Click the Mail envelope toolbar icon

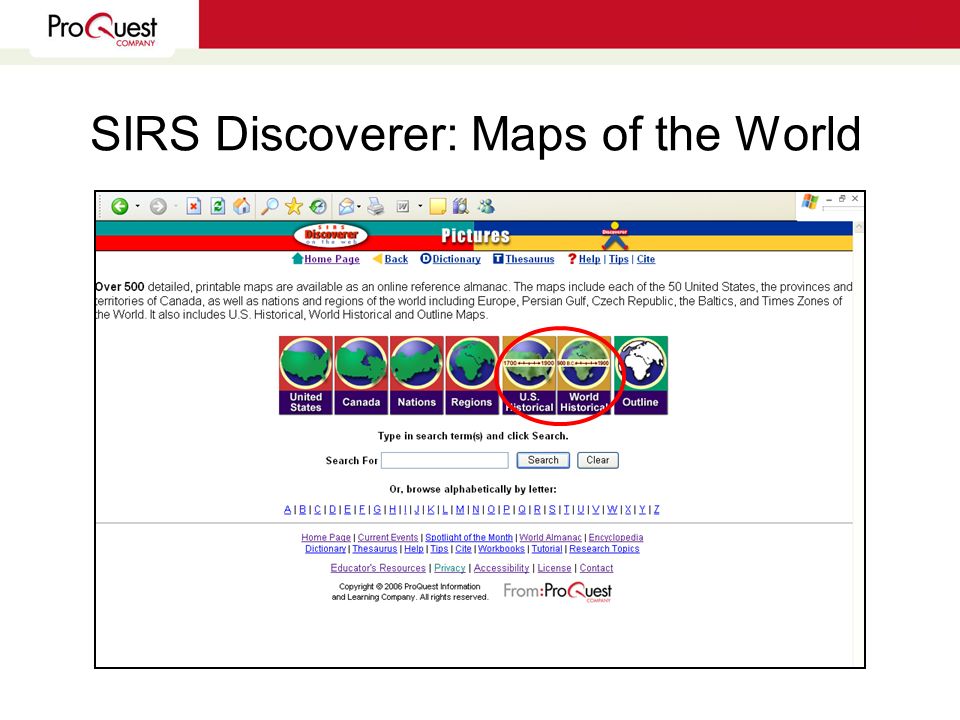click(346, 206)
